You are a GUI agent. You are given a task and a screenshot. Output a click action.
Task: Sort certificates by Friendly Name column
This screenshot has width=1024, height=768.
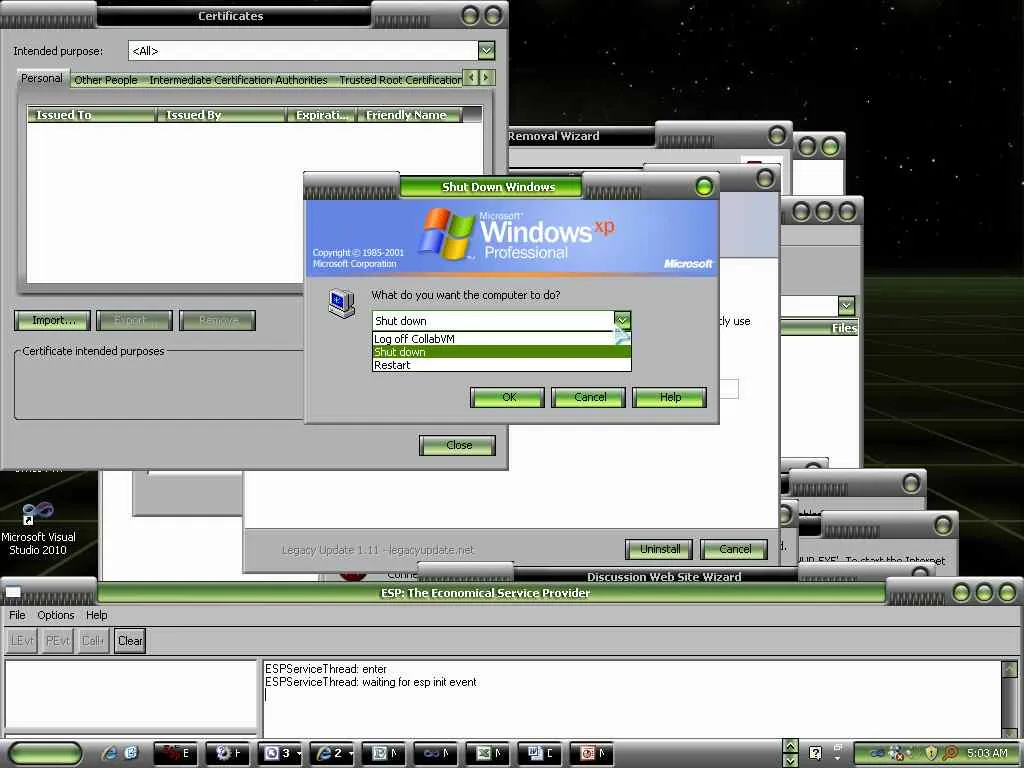(x=409, y=115)
